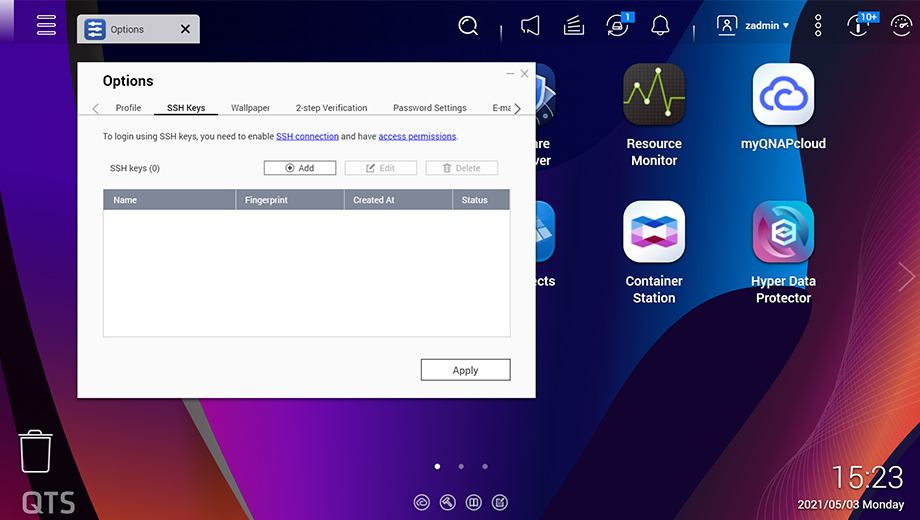
Task: Open the 2-step Verification tab
Action: pos(331,108)
